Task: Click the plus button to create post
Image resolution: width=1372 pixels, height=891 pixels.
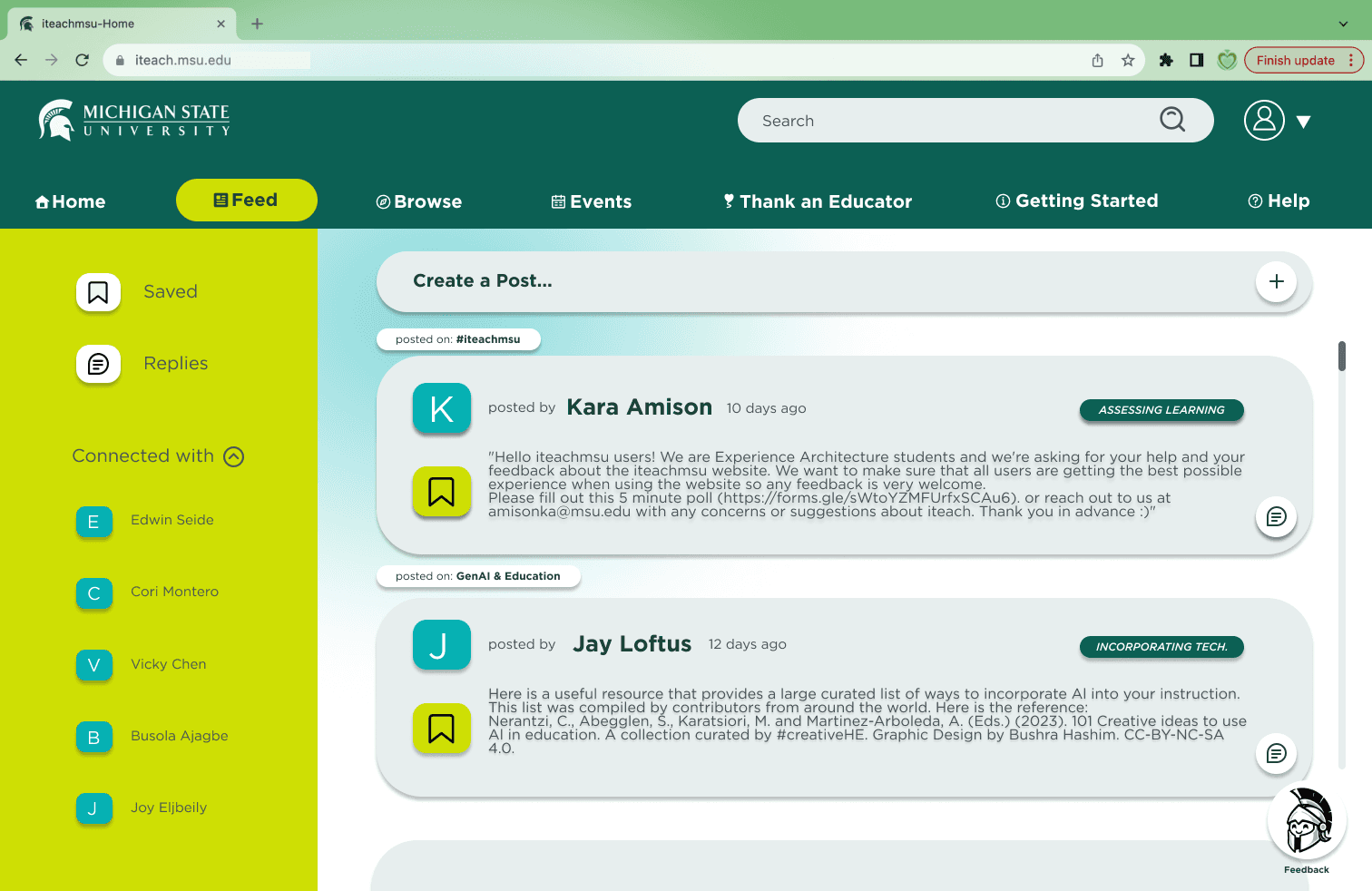Action: coord(1277,281)
